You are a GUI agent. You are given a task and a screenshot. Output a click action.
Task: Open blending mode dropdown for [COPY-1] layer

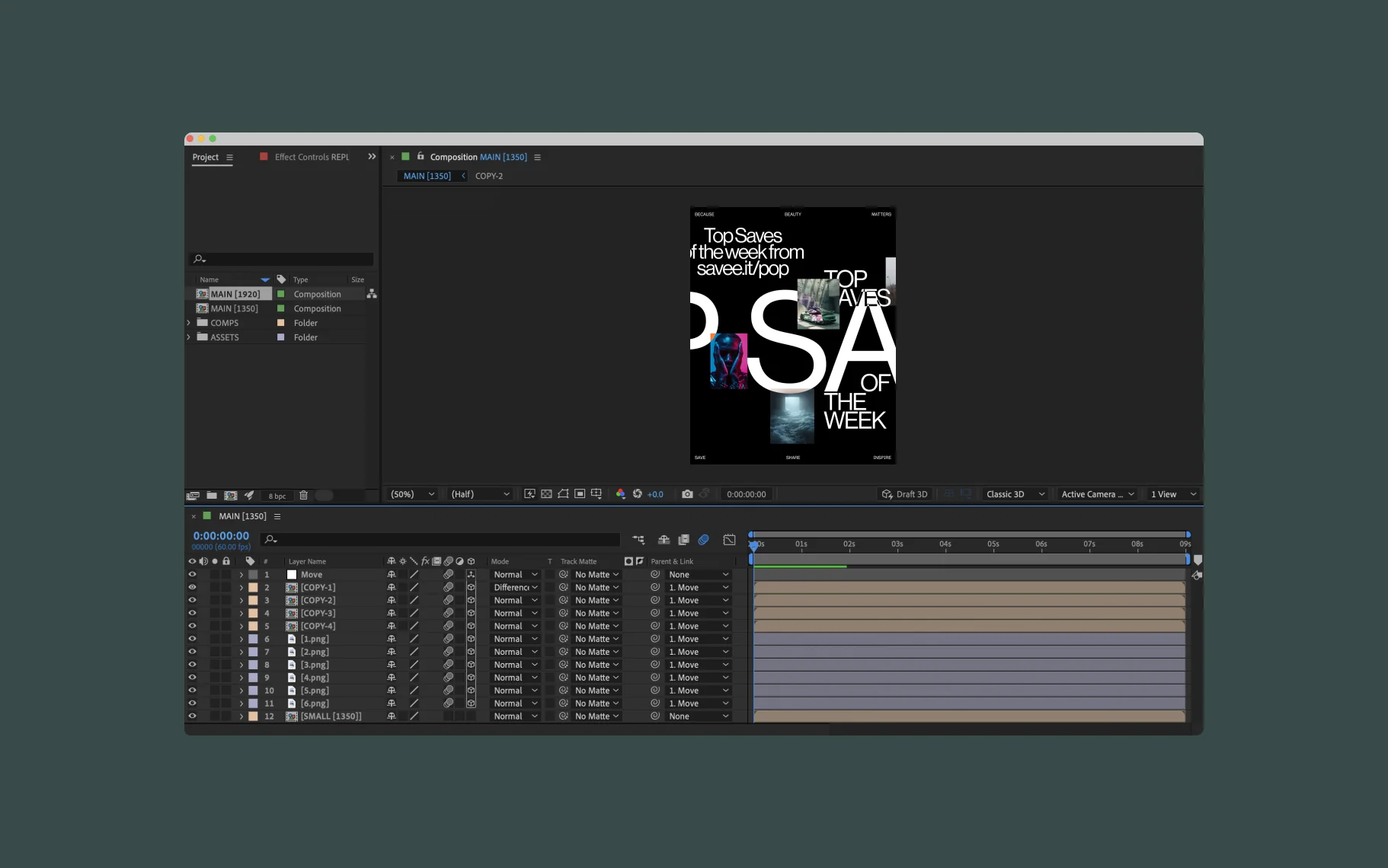pyautogui.click(x=515, y=588)
